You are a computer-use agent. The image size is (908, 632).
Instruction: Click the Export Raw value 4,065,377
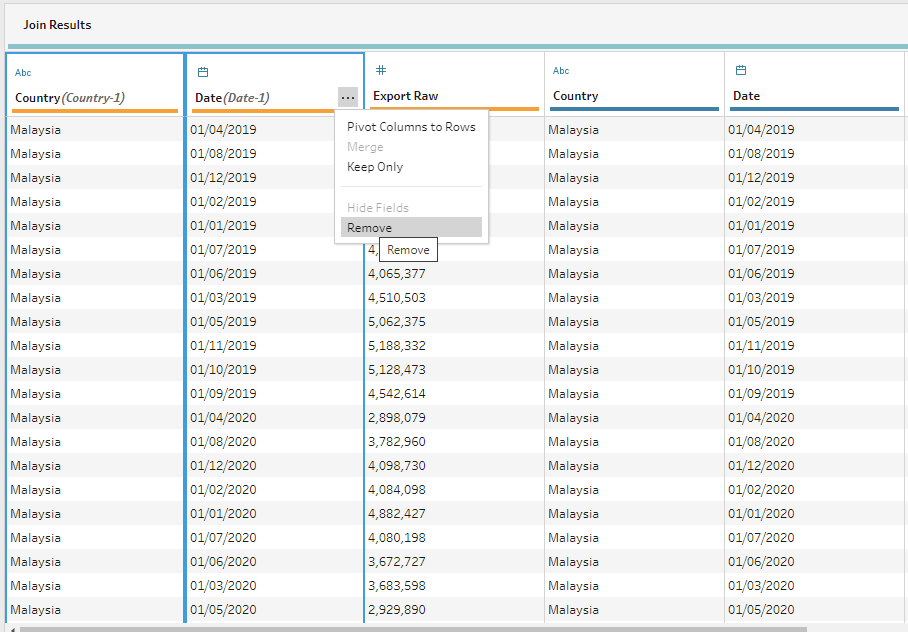(x=397, y=274)
